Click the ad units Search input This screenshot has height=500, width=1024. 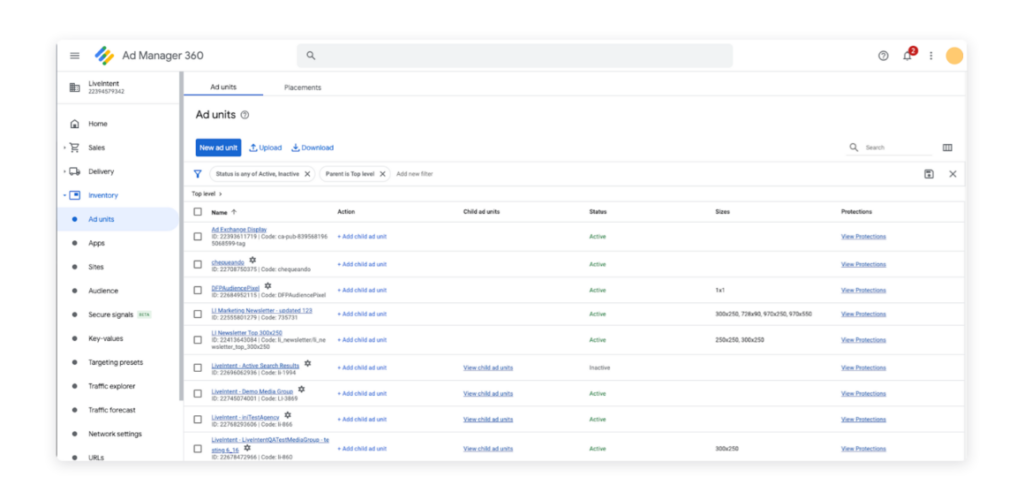(x=897, y=148)
